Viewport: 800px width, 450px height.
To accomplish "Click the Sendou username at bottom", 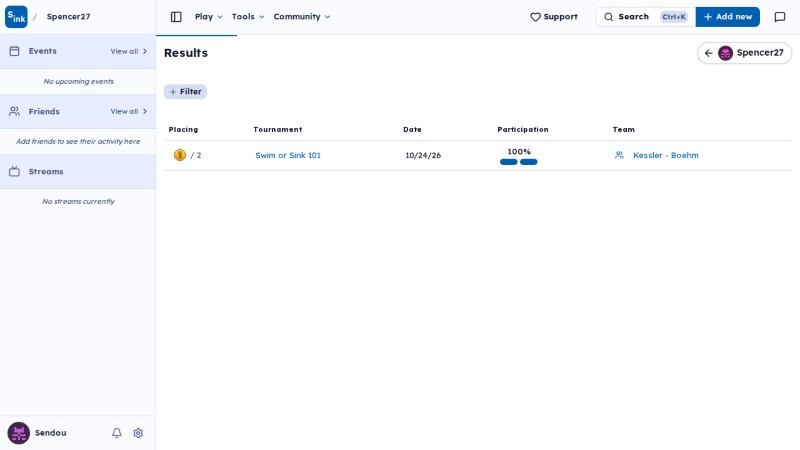I will tap(51, 433).
